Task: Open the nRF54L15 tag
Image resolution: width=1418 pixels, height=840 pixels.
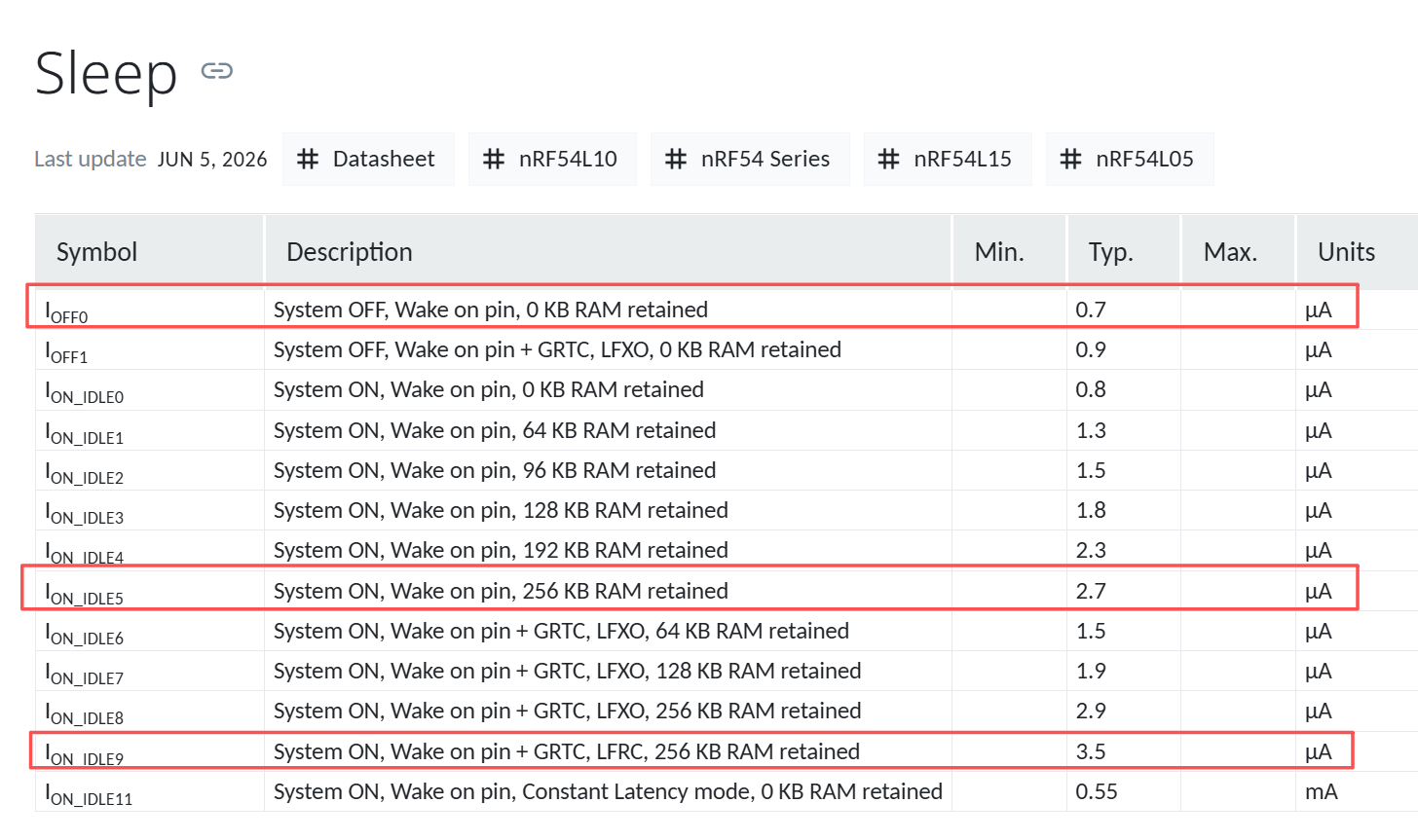Action: point(948,159)
